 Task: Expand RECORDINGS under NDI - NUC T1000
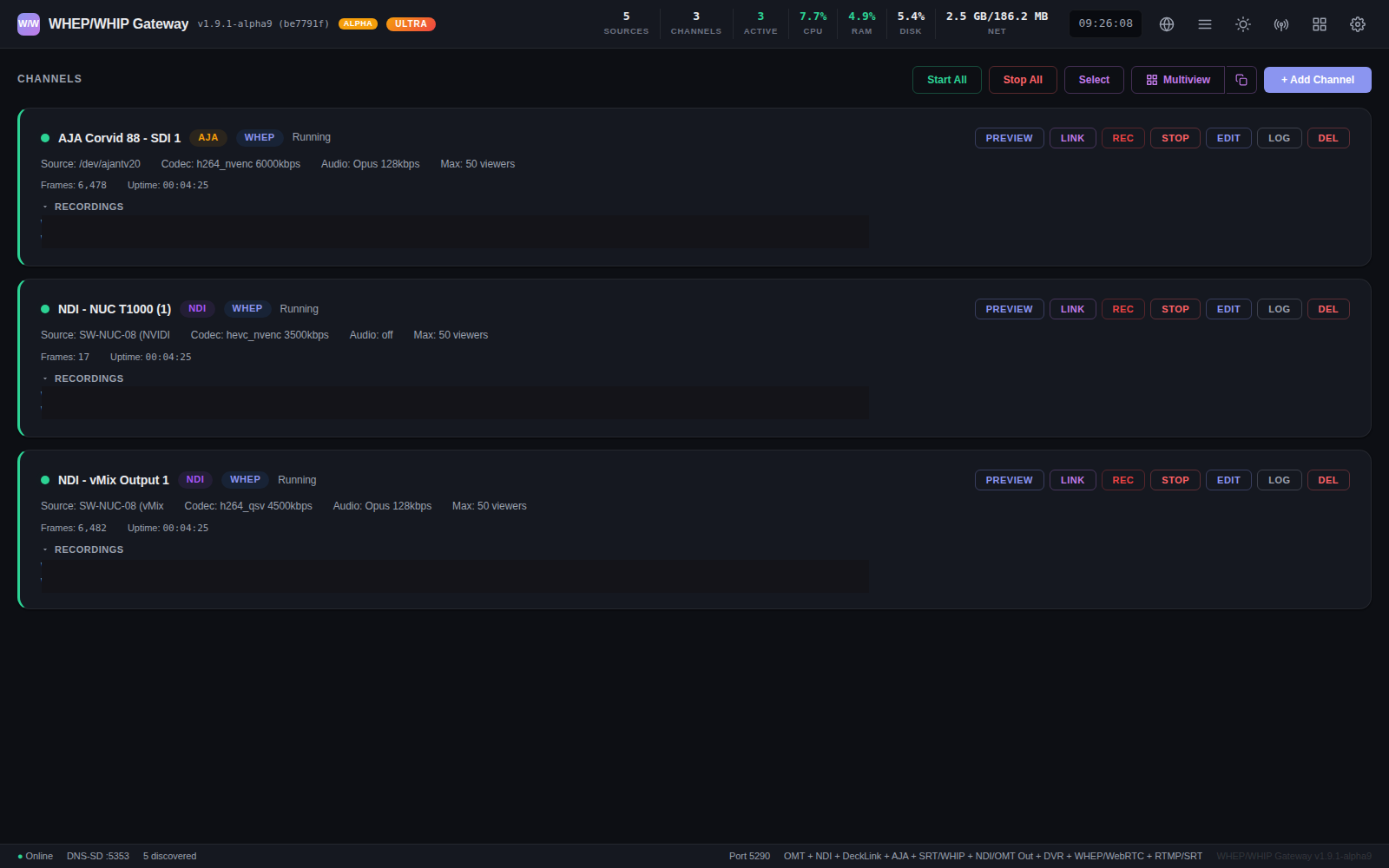coord(83,378)
